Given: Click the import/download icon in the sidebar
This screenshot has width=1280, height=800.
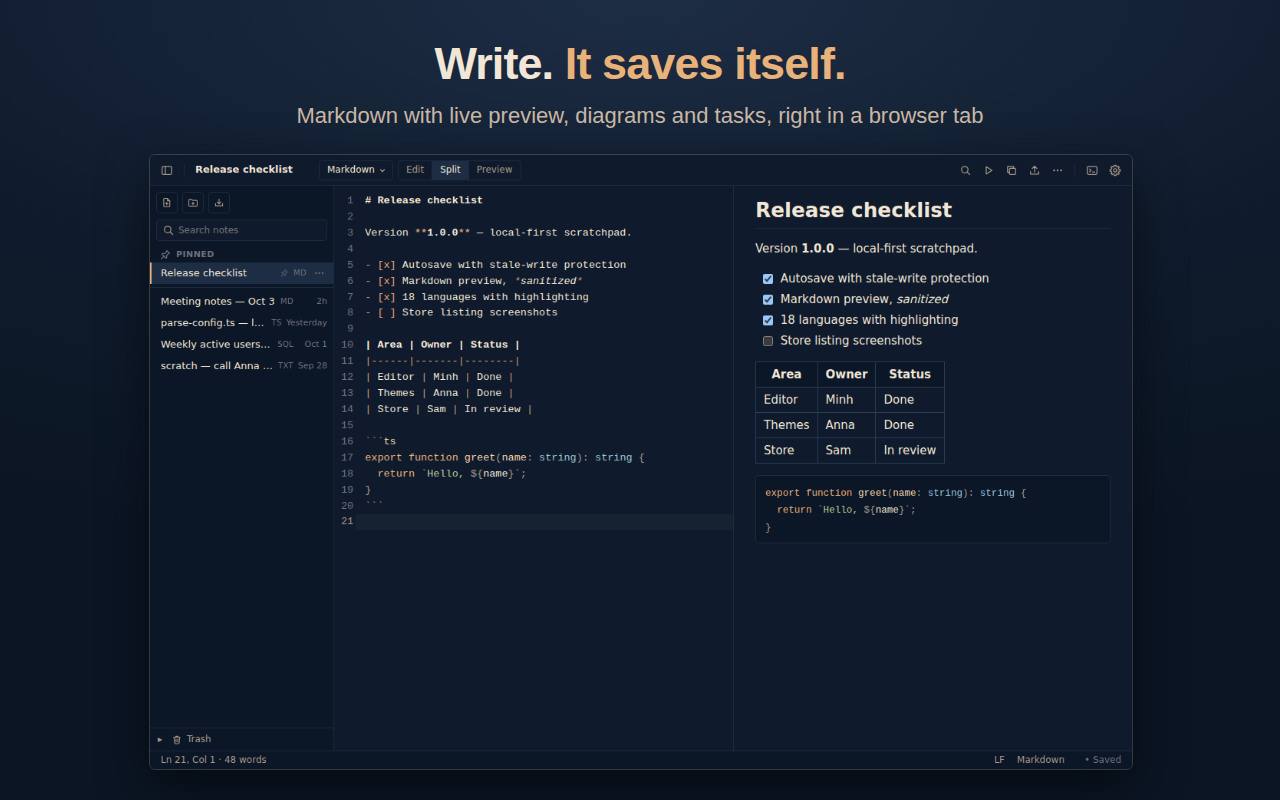Looking at the screenshot, I should pos(219,203).
